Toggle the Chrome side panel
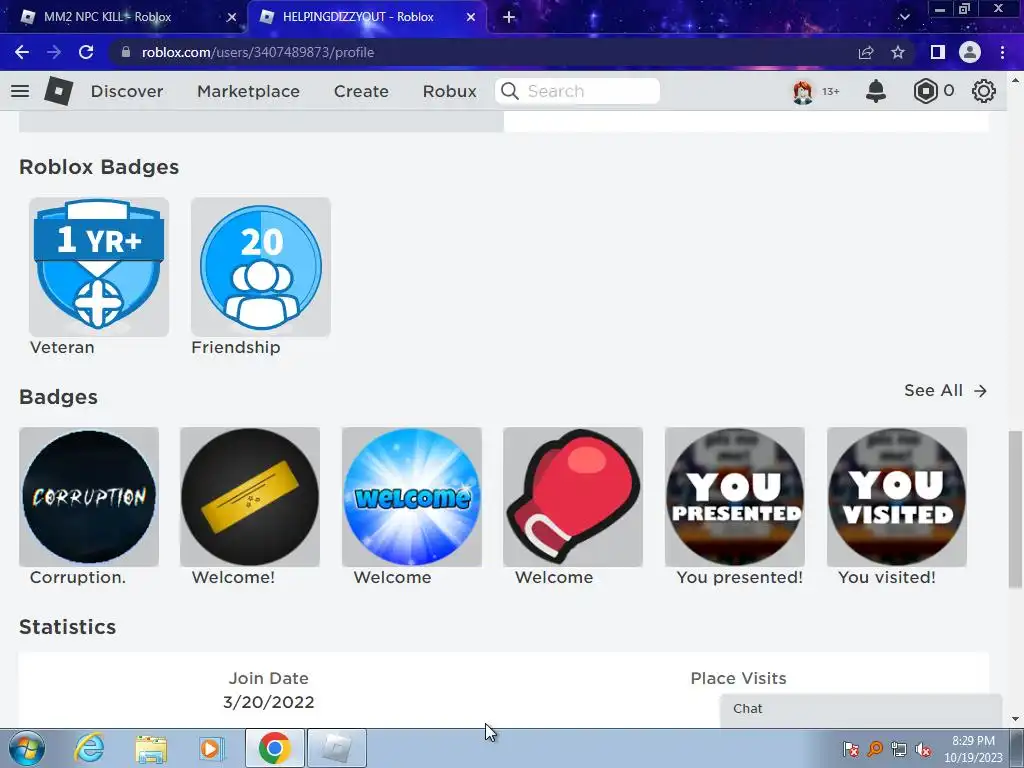Viewport: 1024px width, 768px height. coord(938,52)
